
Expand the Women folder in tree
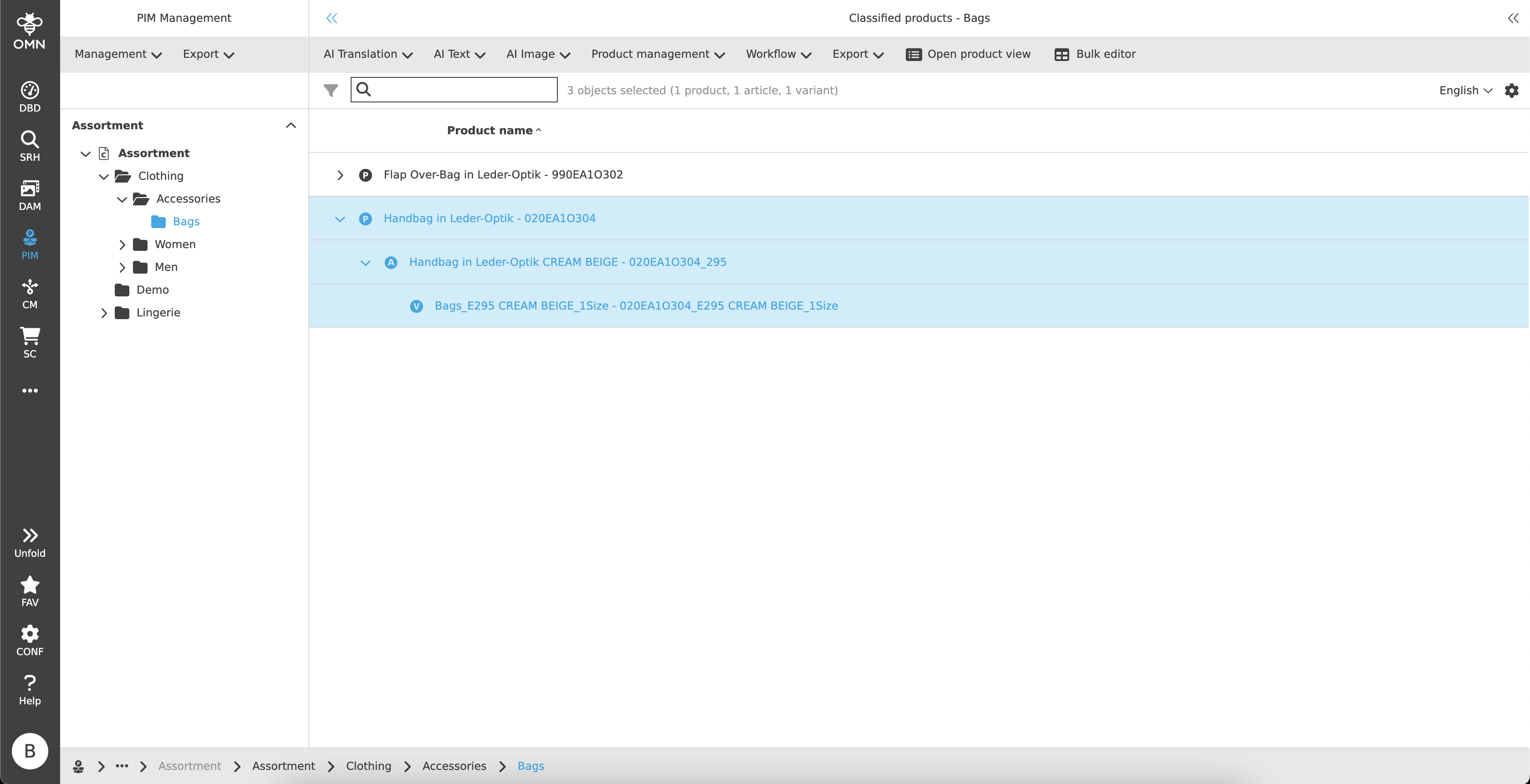(x=122, y=244)
